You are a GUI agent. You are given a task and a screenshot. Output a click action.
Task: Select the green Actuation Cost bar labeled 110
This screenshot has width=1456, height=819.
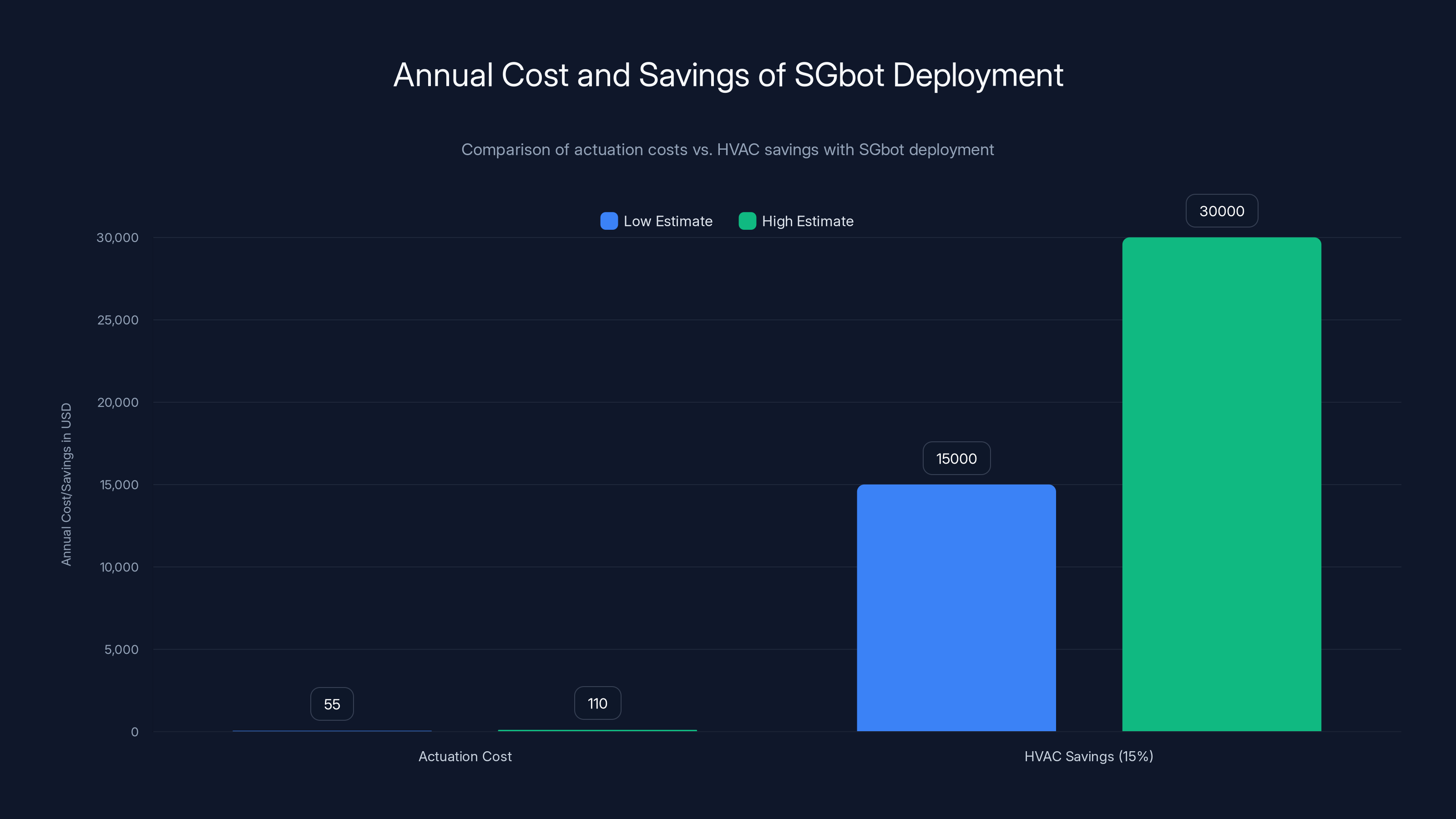tap(597, 730)
